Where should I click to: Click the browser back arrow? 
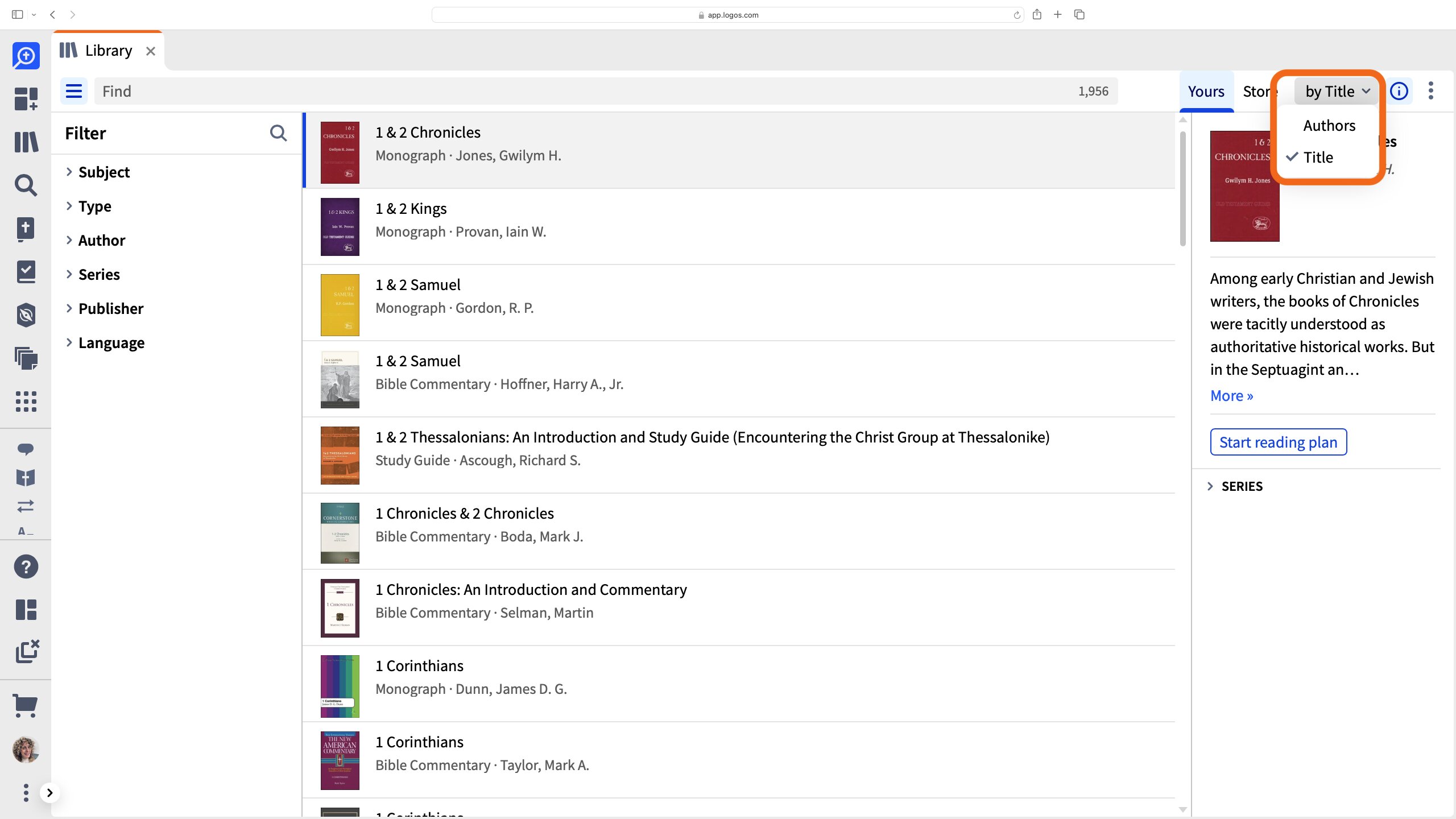[x=52, y=15]
